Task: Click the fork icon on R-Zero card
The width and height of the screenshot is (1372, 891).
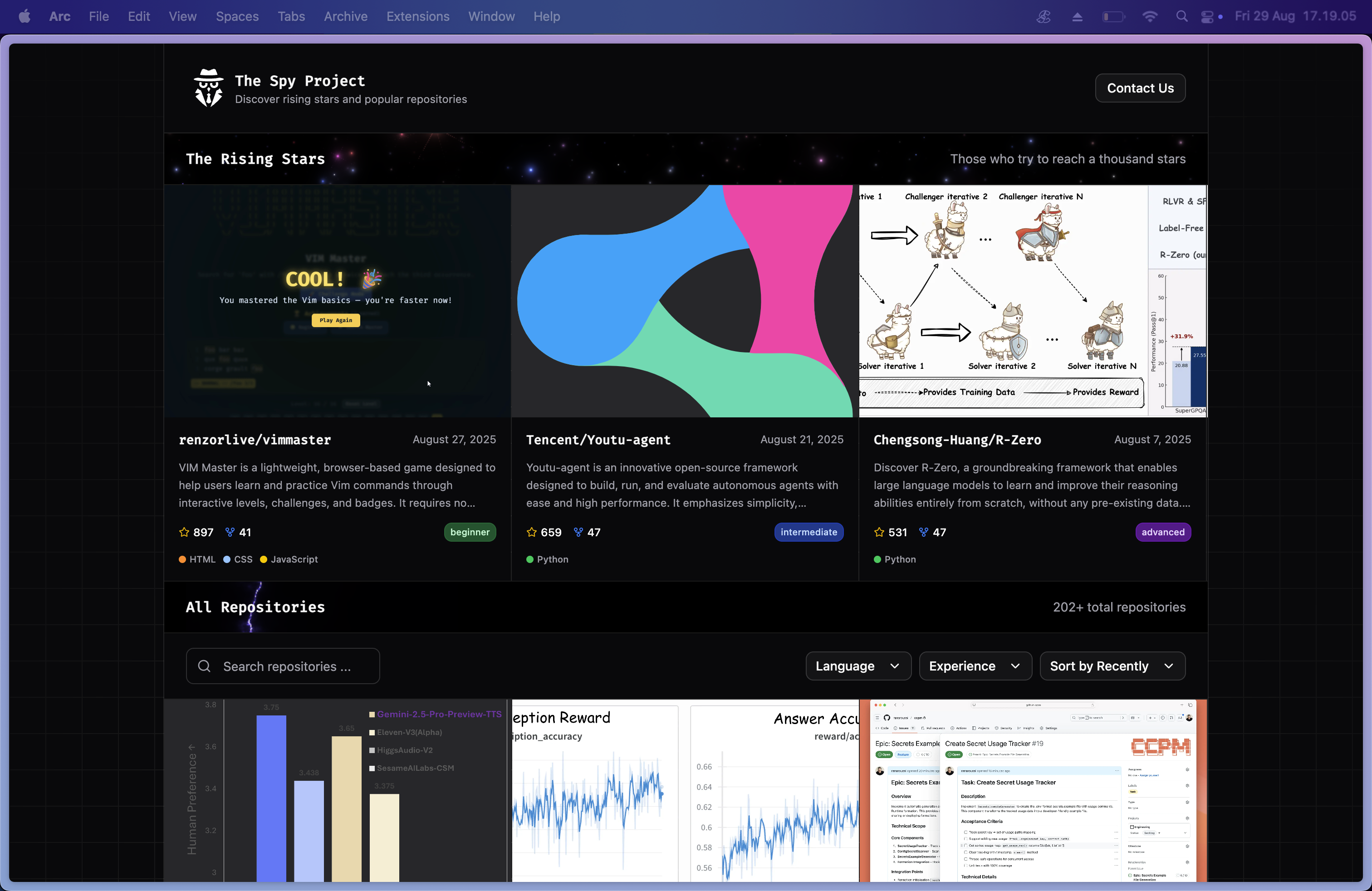Action: pos(923,532)
